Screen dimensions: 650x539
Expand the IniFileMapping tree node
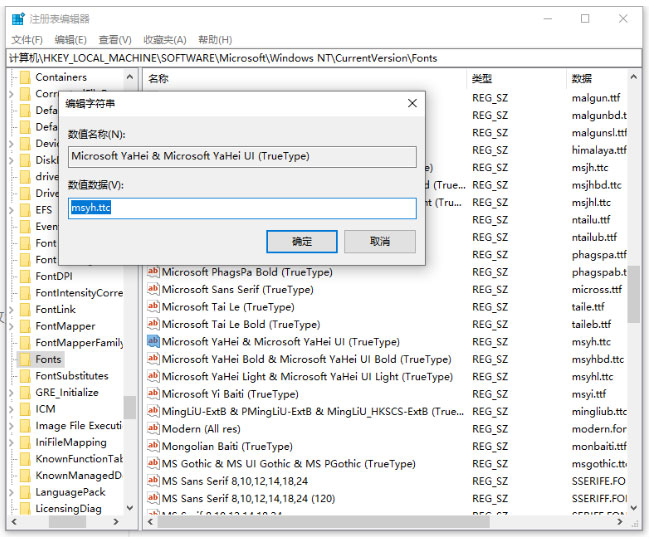[x=12, y=442]
